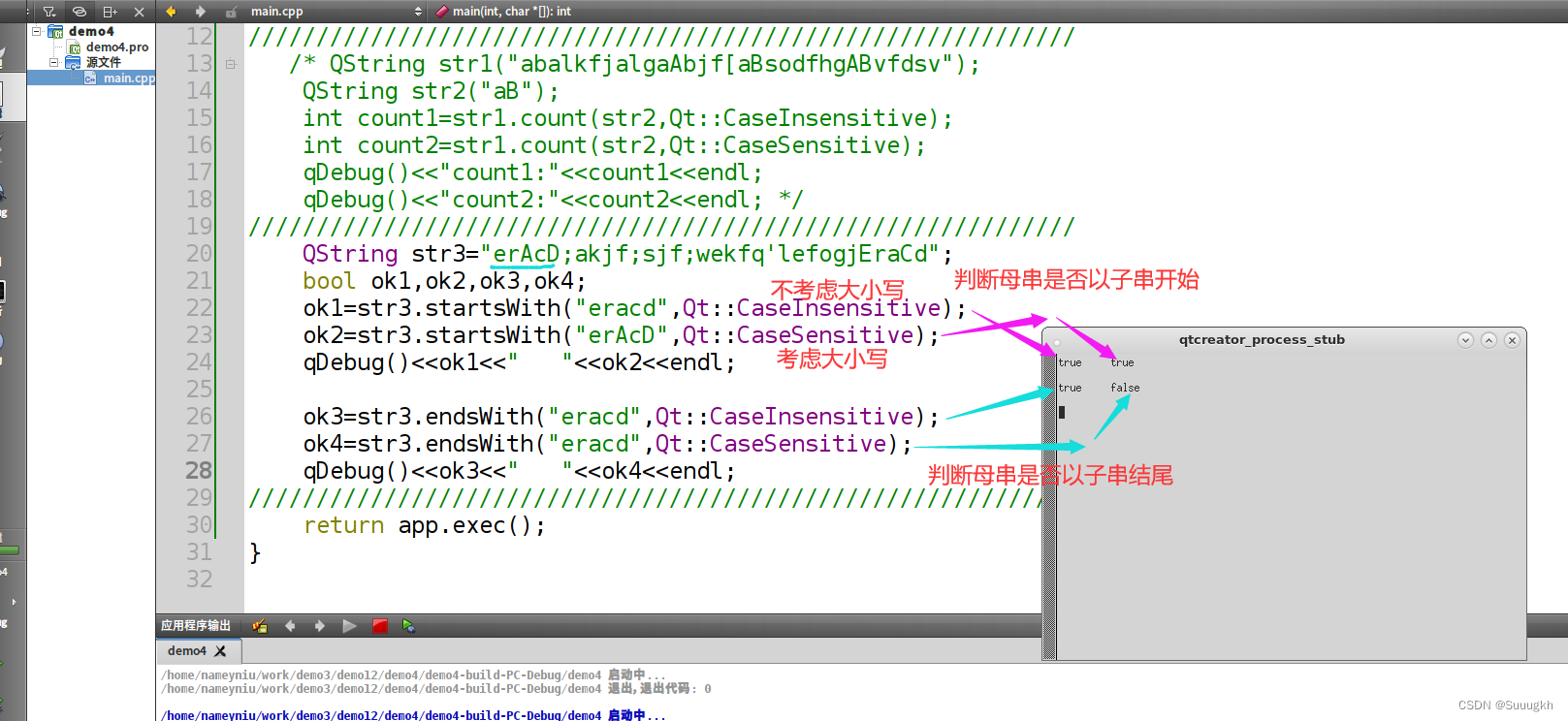Viewport: 1568px width, 721px height.
Task: Attach debugger to running application icon
Action: point(408,626)
